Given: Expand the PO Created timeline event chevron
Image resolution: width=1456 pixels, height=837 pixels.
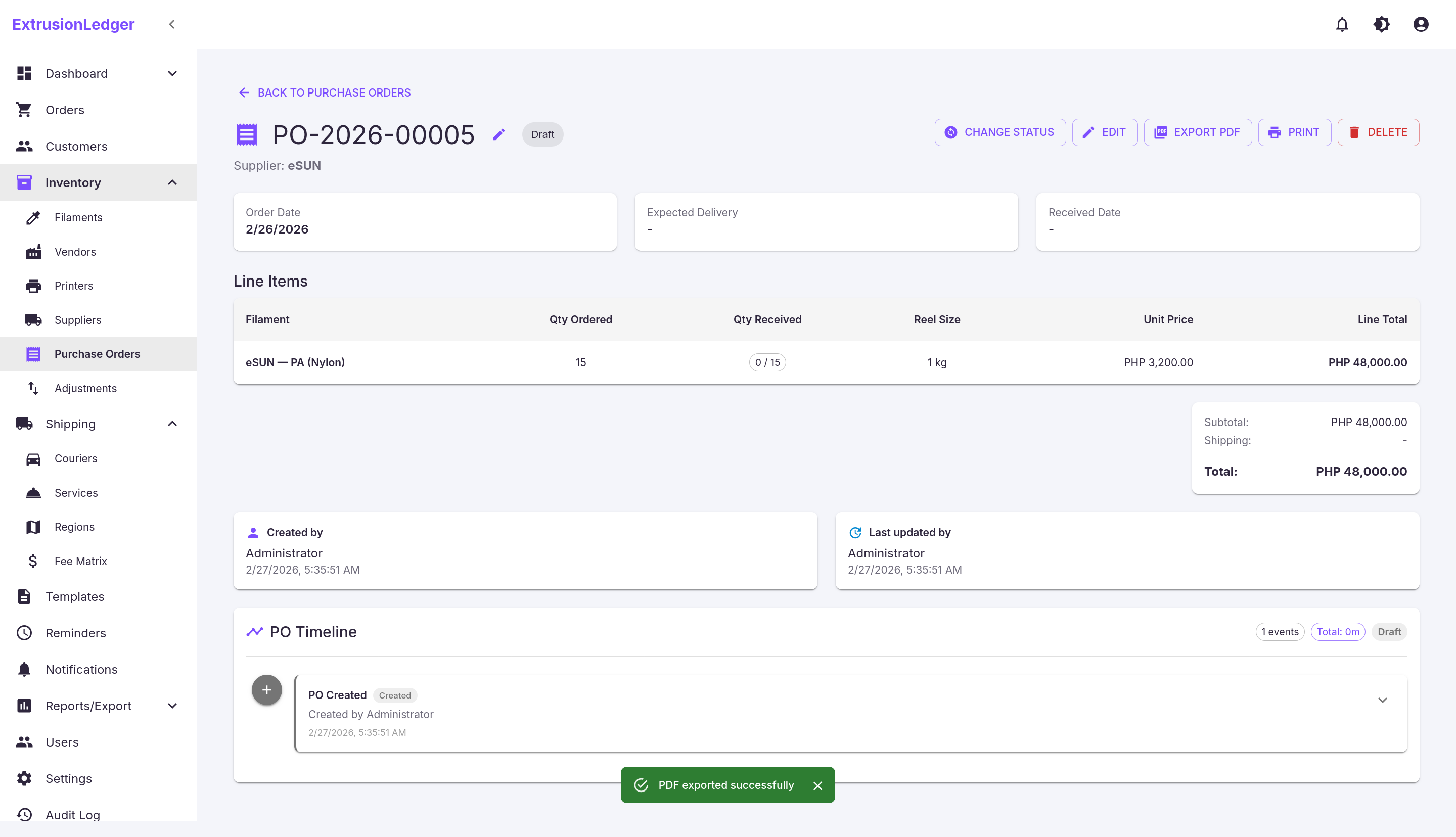Looking at the screenshot, I should tap(1382, 700).
